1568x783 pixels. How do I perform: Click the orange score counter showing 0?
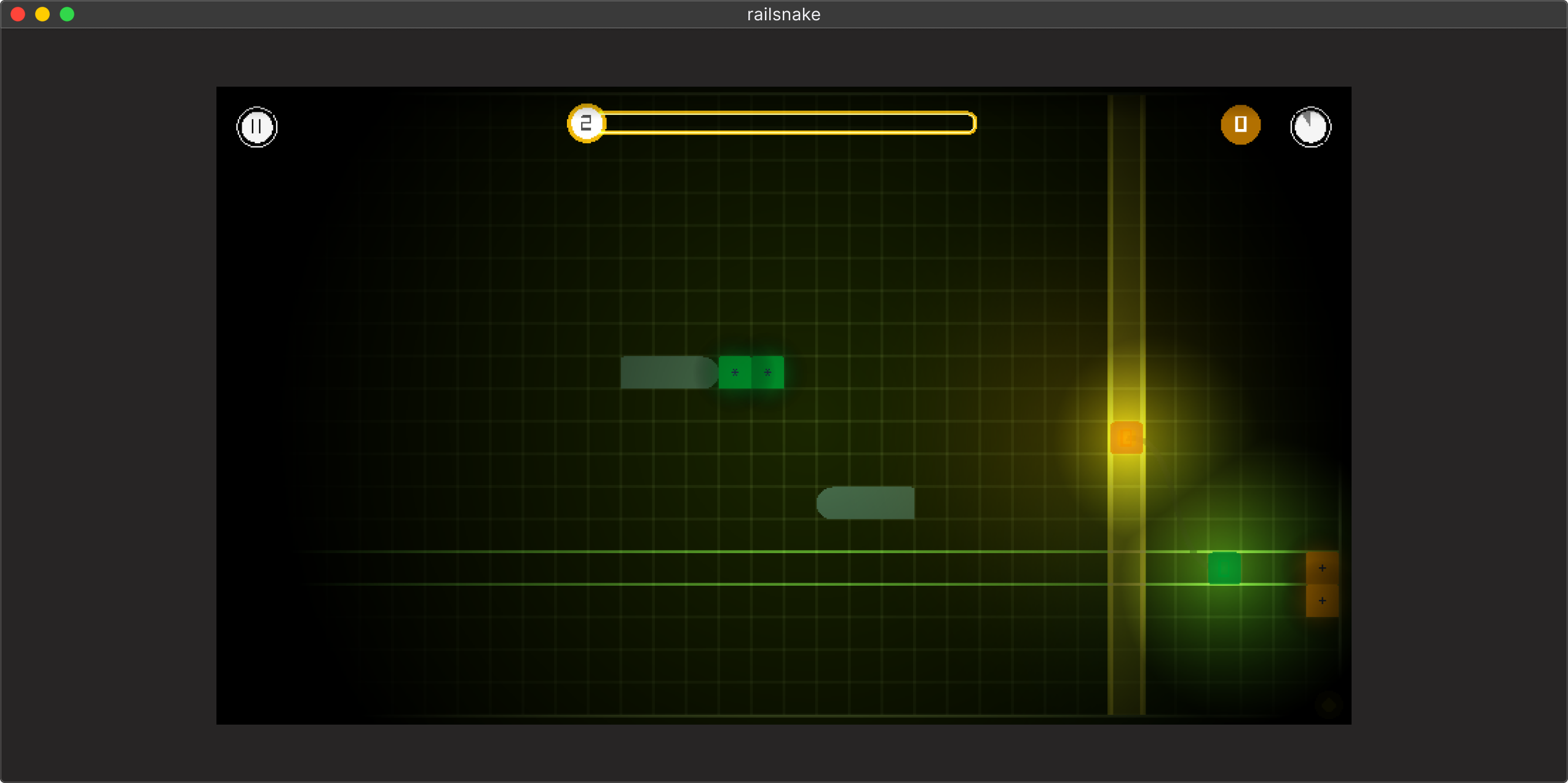point(1240,125)
